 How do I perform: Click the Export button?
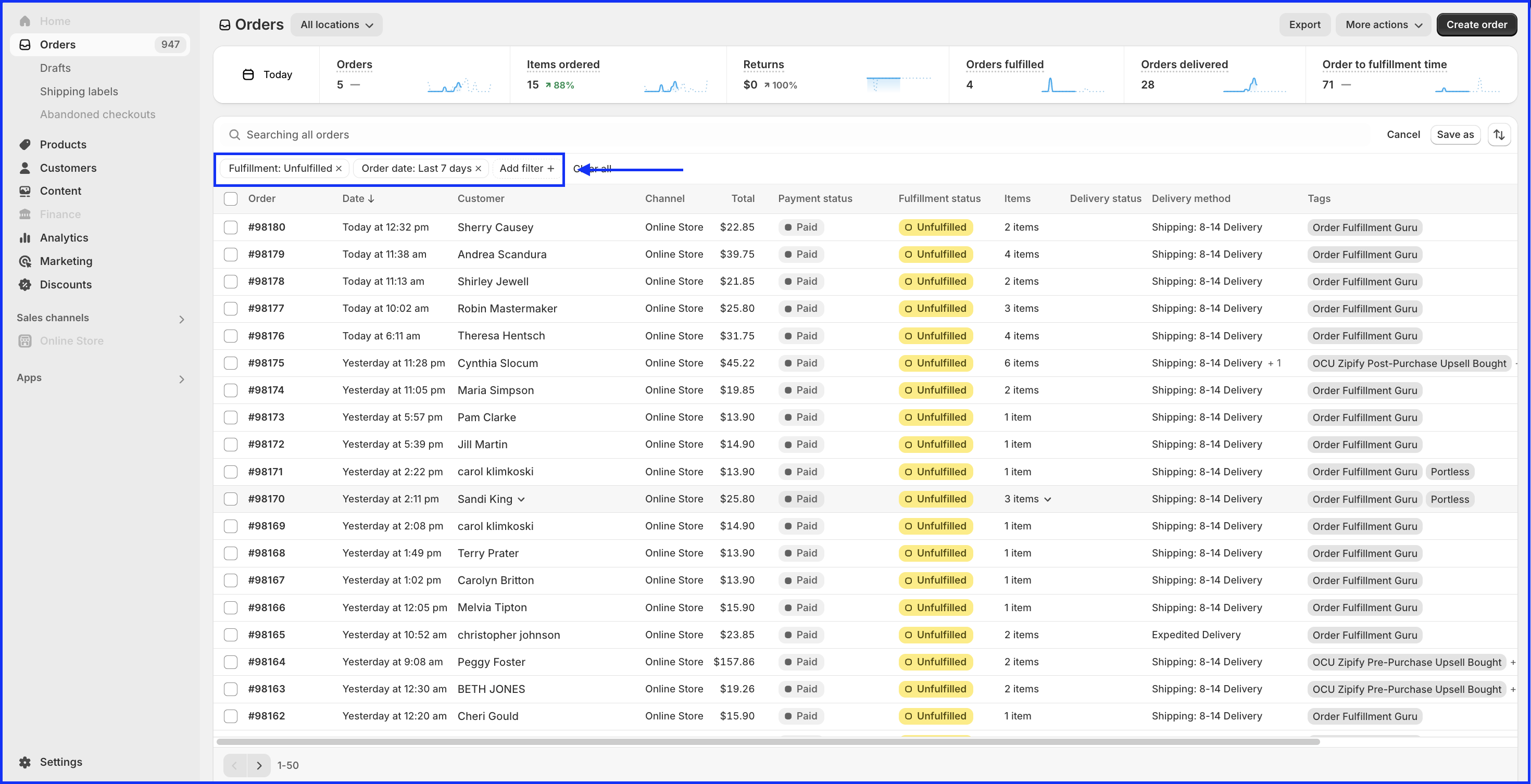(1304, 25)
